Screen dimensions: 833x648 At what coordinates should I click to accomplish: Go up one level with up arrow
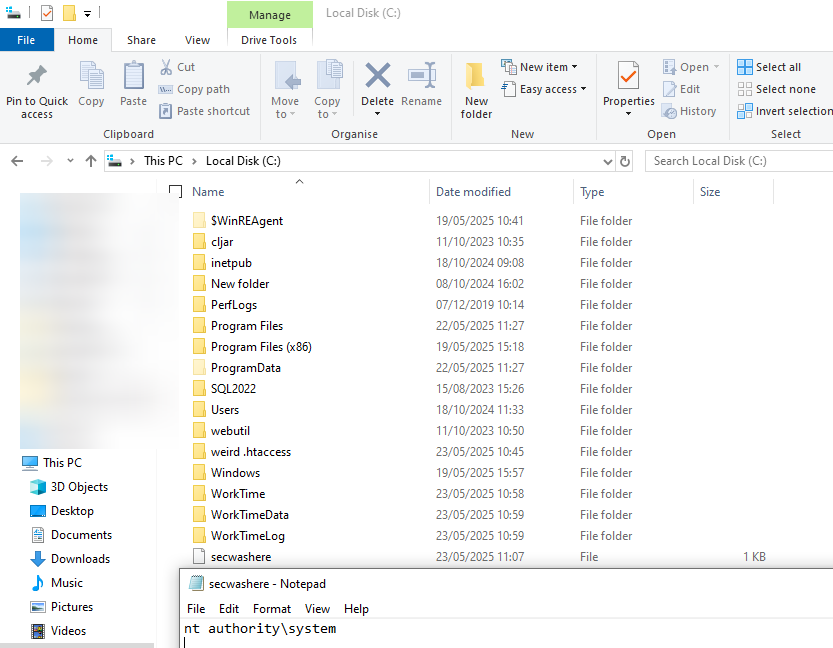tap(91, 161)
